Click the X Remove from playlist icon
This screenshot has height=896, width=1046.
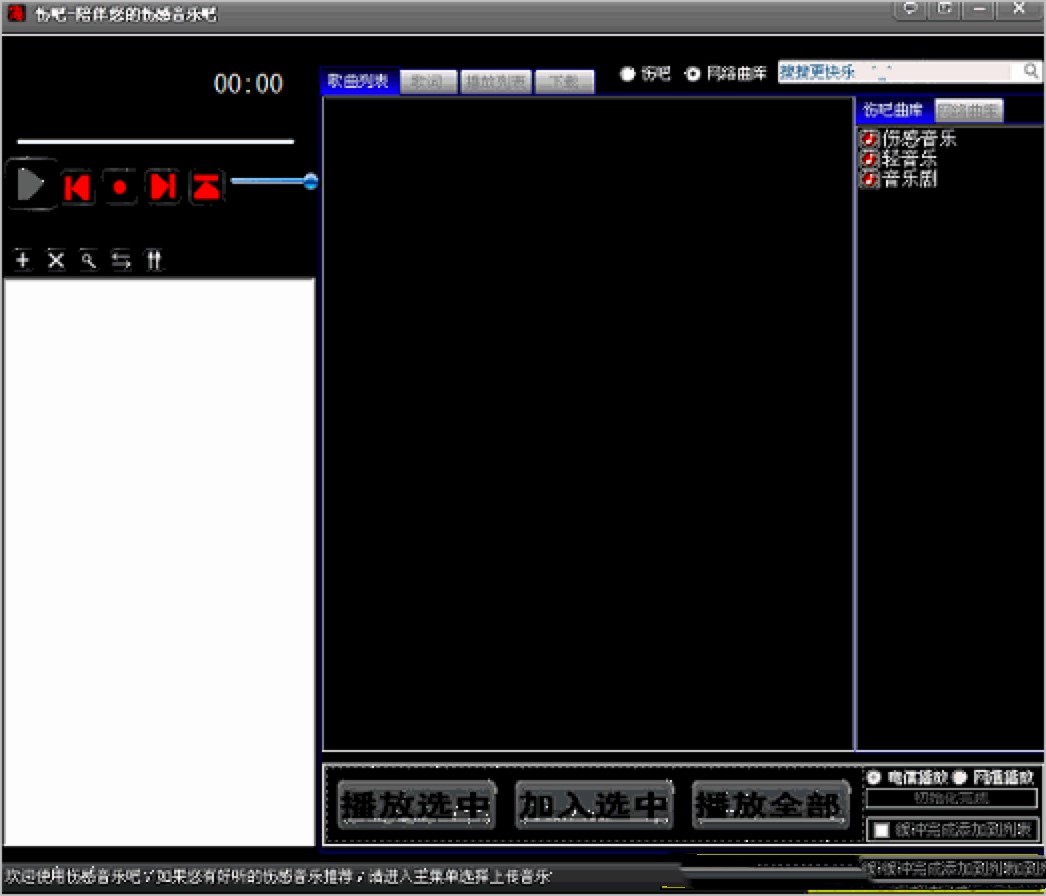pos(56,260)
